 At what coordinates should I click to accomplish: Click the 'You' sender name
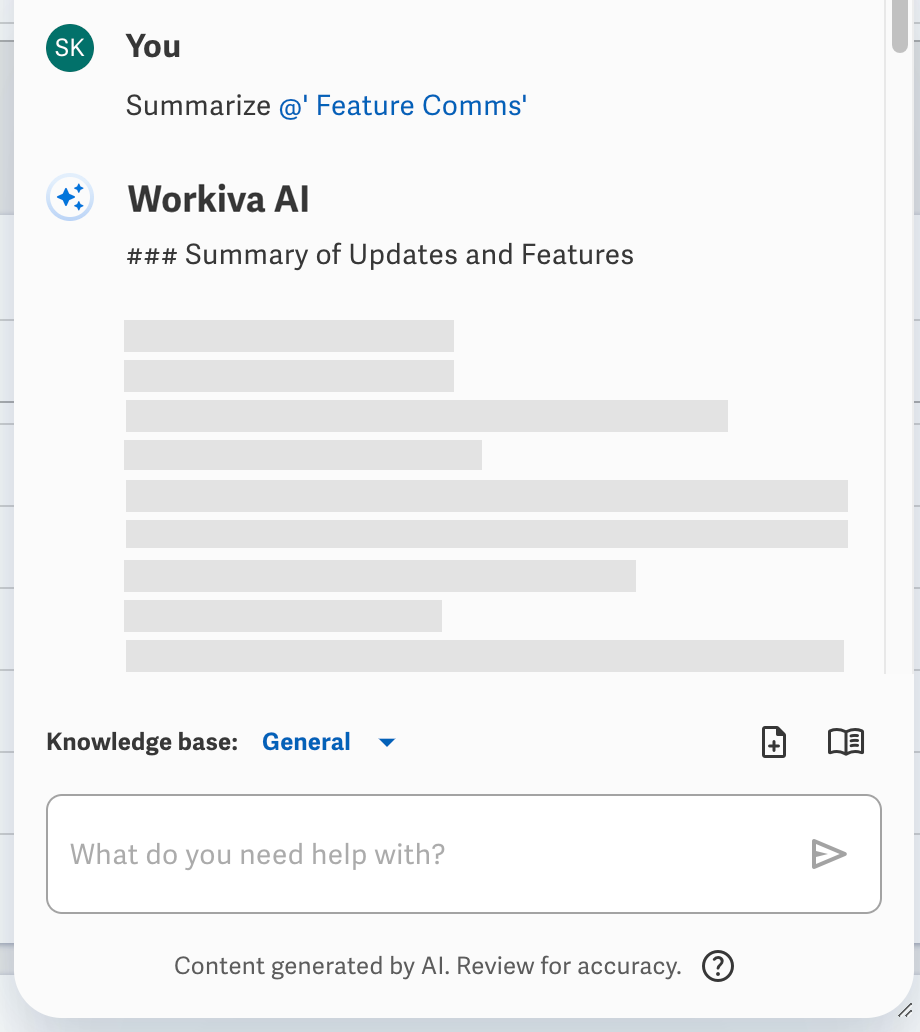click(x=153, y=47)
